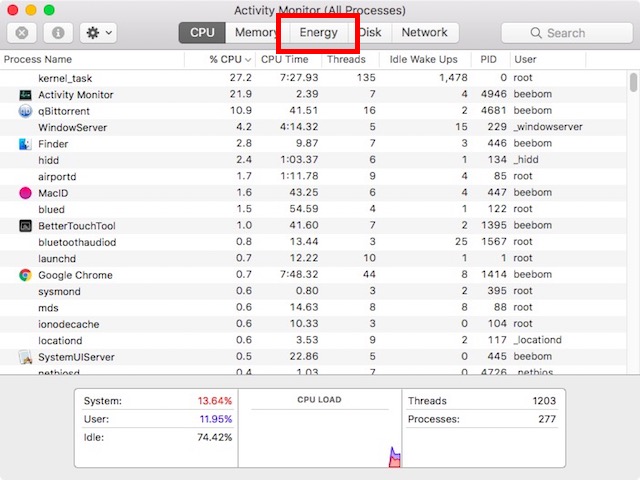
Task: Sort by PID column header
Action: click(490, 60)
